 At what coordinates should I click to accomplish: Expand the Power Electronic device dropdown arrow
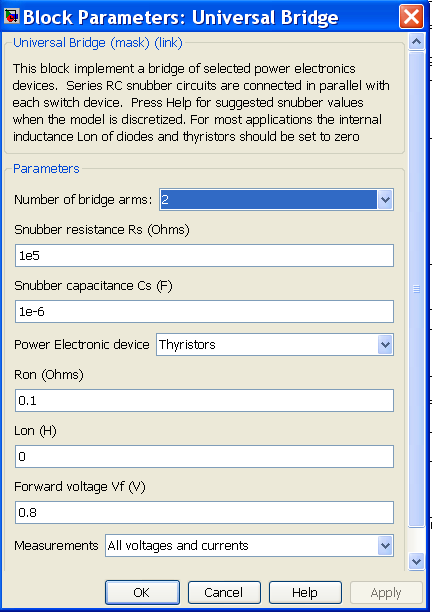click(x=385, y=345)
